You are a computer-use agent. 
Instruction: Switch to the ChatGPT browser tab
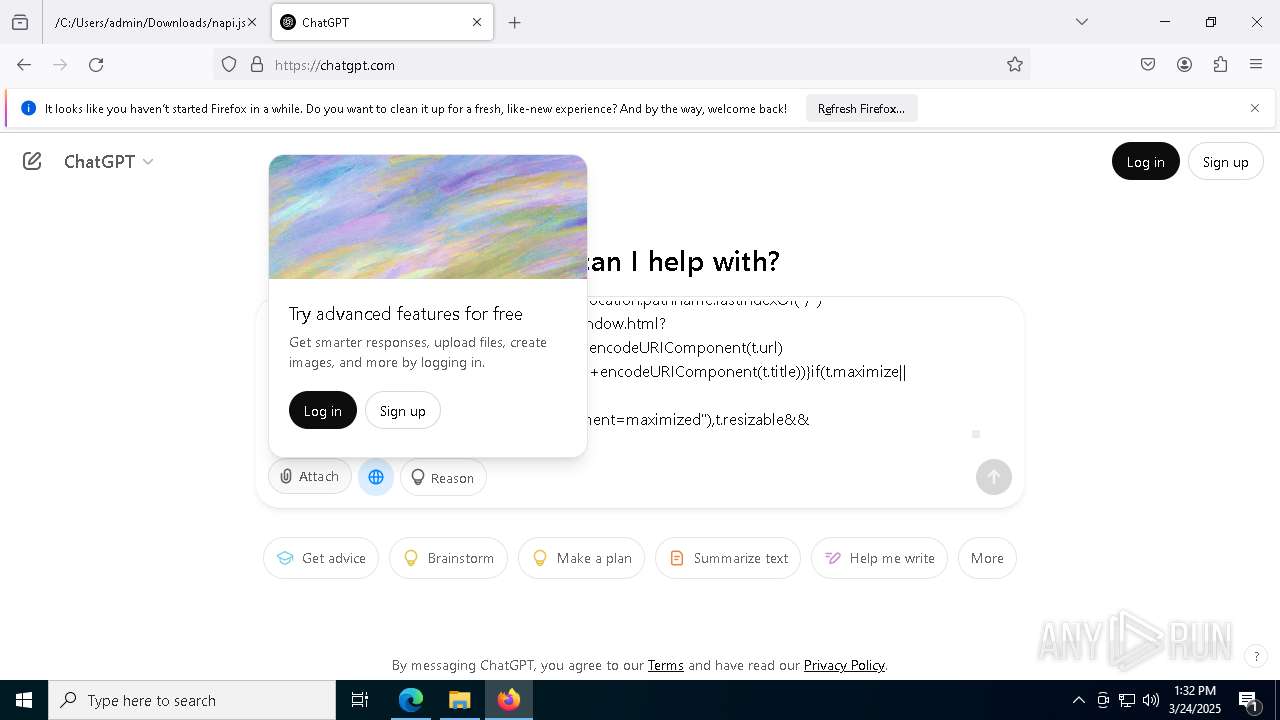point(382,22)
